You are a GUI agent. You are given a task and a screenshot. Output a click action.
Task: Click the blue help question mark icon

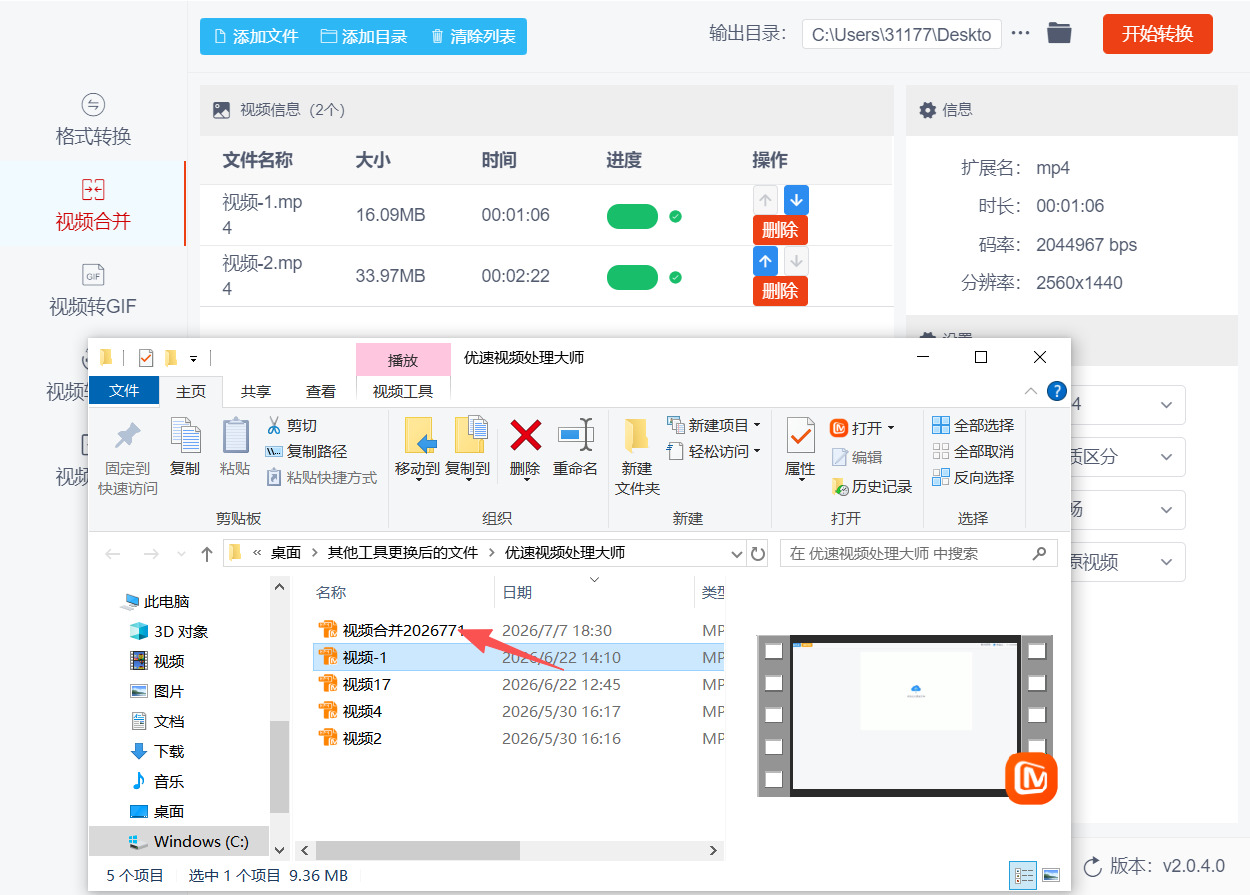(1055, 391)
